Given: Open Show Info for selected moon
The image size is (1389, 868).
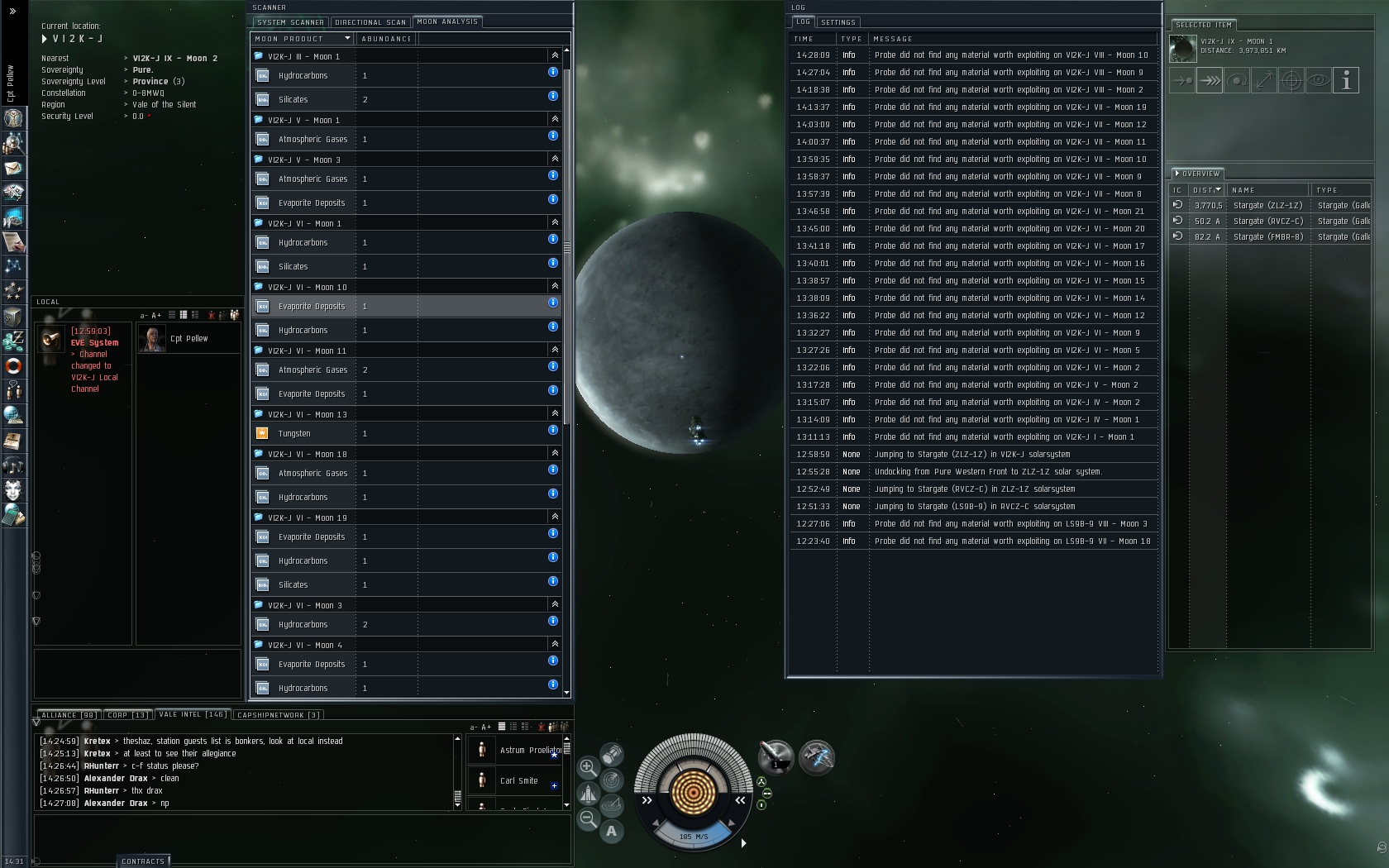Looking at the screenshot, I should (1346, 80).
